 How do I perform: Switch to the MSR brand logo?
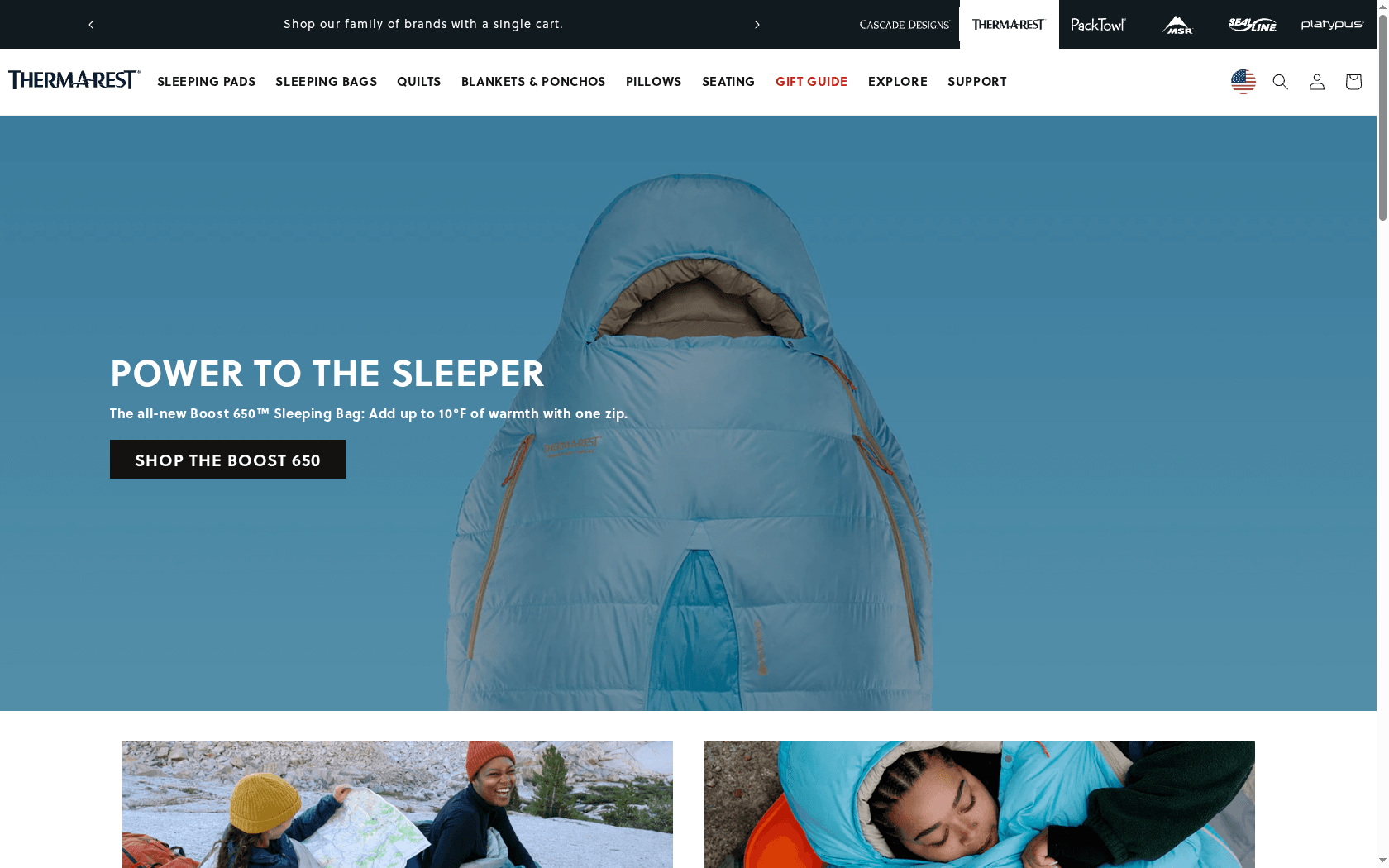pos(1177,25)
